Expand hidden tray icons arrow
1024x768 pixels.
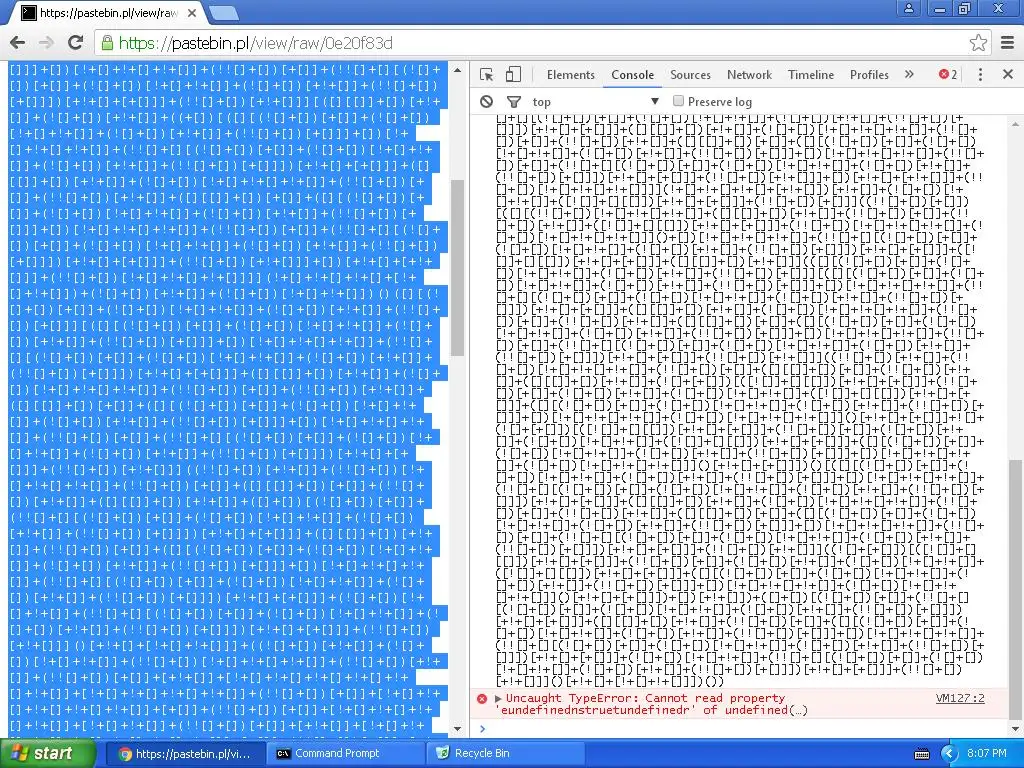point(949,754)
